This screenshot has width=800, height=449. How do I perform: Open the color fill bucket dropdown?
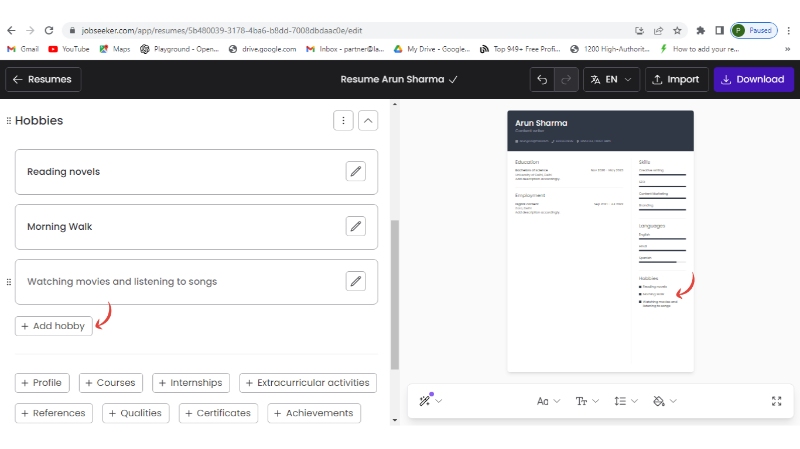pos(664,401)
